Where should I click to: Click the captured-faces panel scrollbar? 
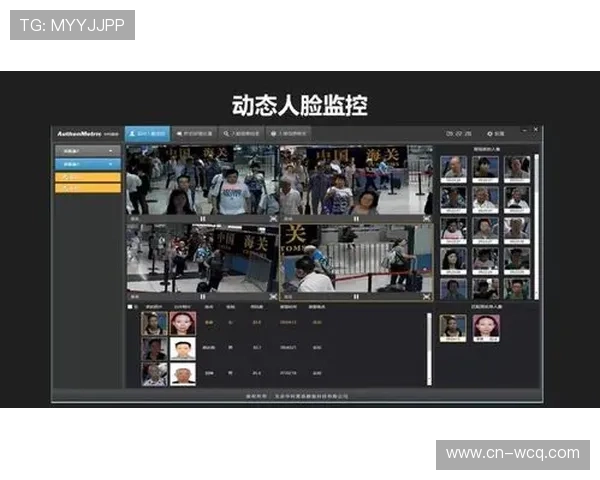coord(536,227)
